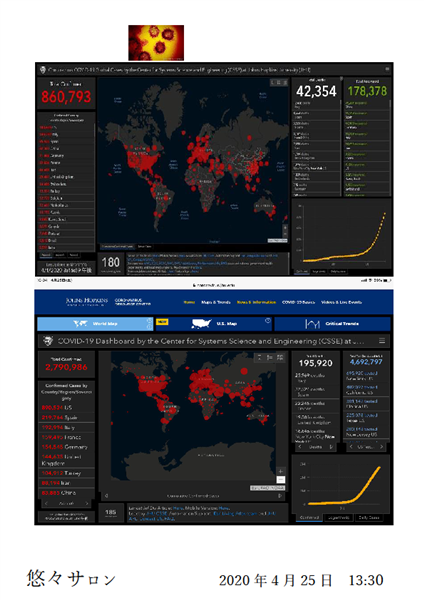Open bookmarks icon on lower dashboard map
Image resolution: width=424 pixels, height=600 pixels.
[259, 357]
